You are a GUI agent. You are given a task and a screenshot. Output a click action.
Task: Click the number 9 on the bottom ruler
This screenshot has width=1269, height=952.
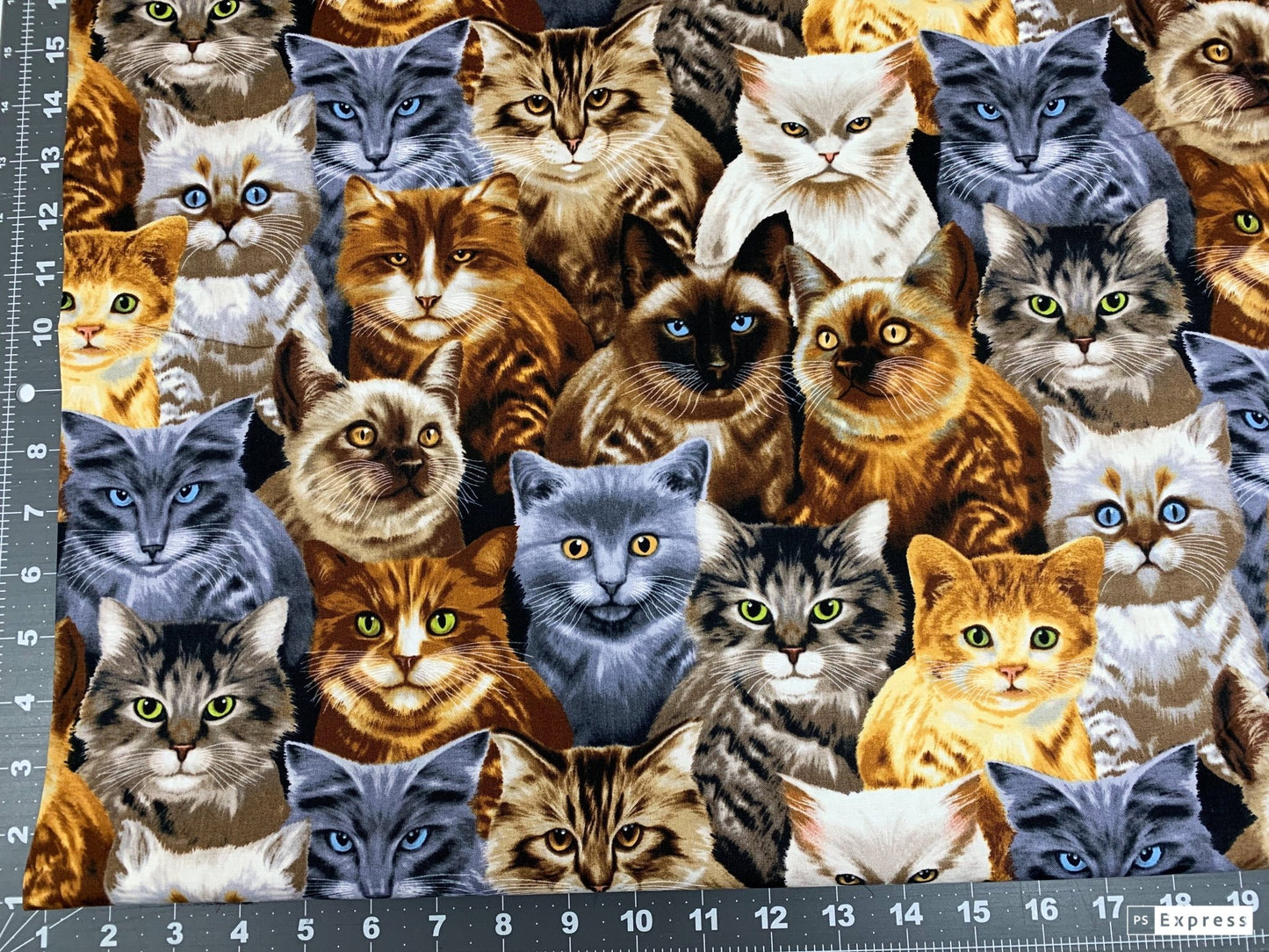coord(570,922)
